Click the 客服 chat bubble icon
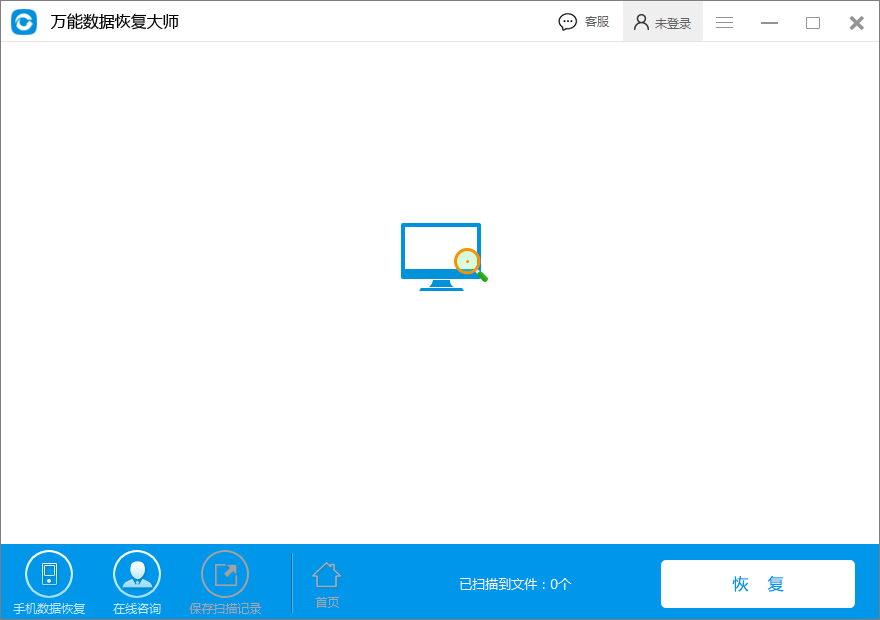 click(568, 22)
